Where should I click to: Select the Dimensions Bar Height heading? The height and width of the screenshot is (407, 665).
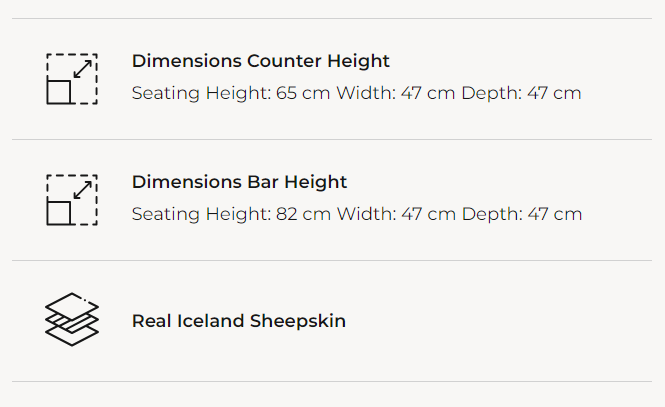click(x=239, y=182)
